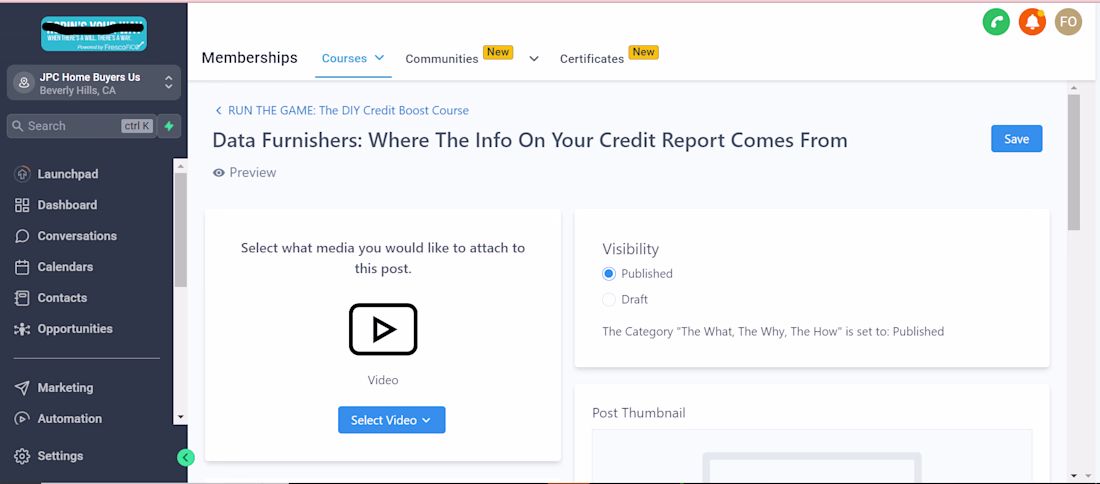Open Calendars in sidebar

(x=65, y=267)
